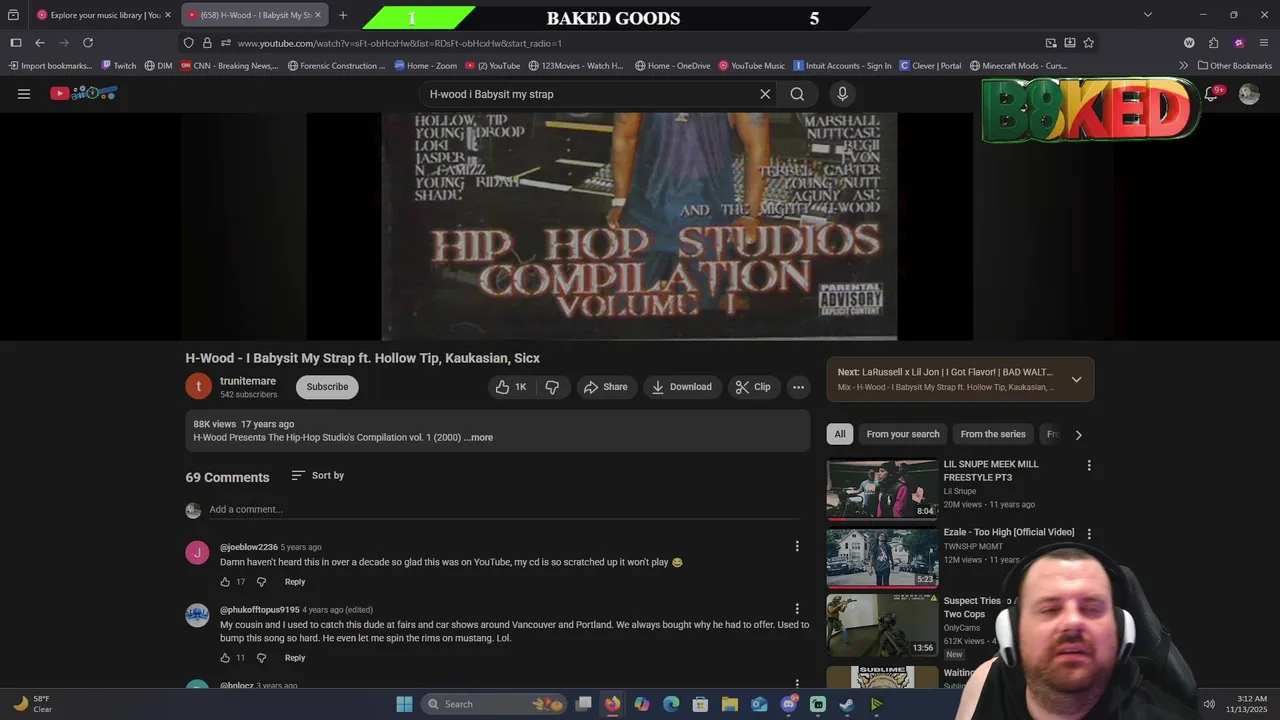Open the YouTube guide hamburger menu

[x=24, y=94]
